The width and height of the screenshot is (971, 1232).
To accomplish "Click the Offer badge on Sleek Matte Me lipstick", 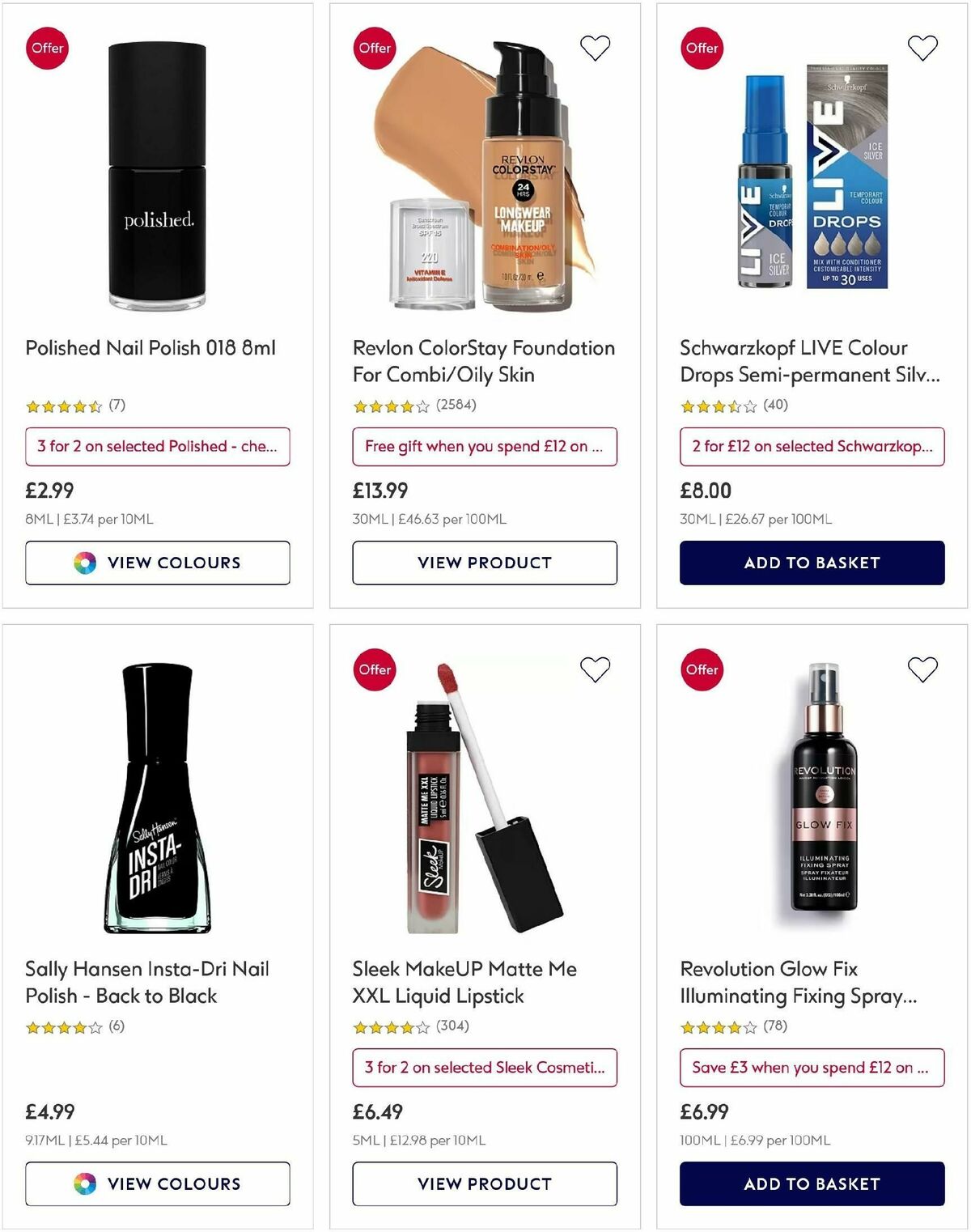I will 375,669.
